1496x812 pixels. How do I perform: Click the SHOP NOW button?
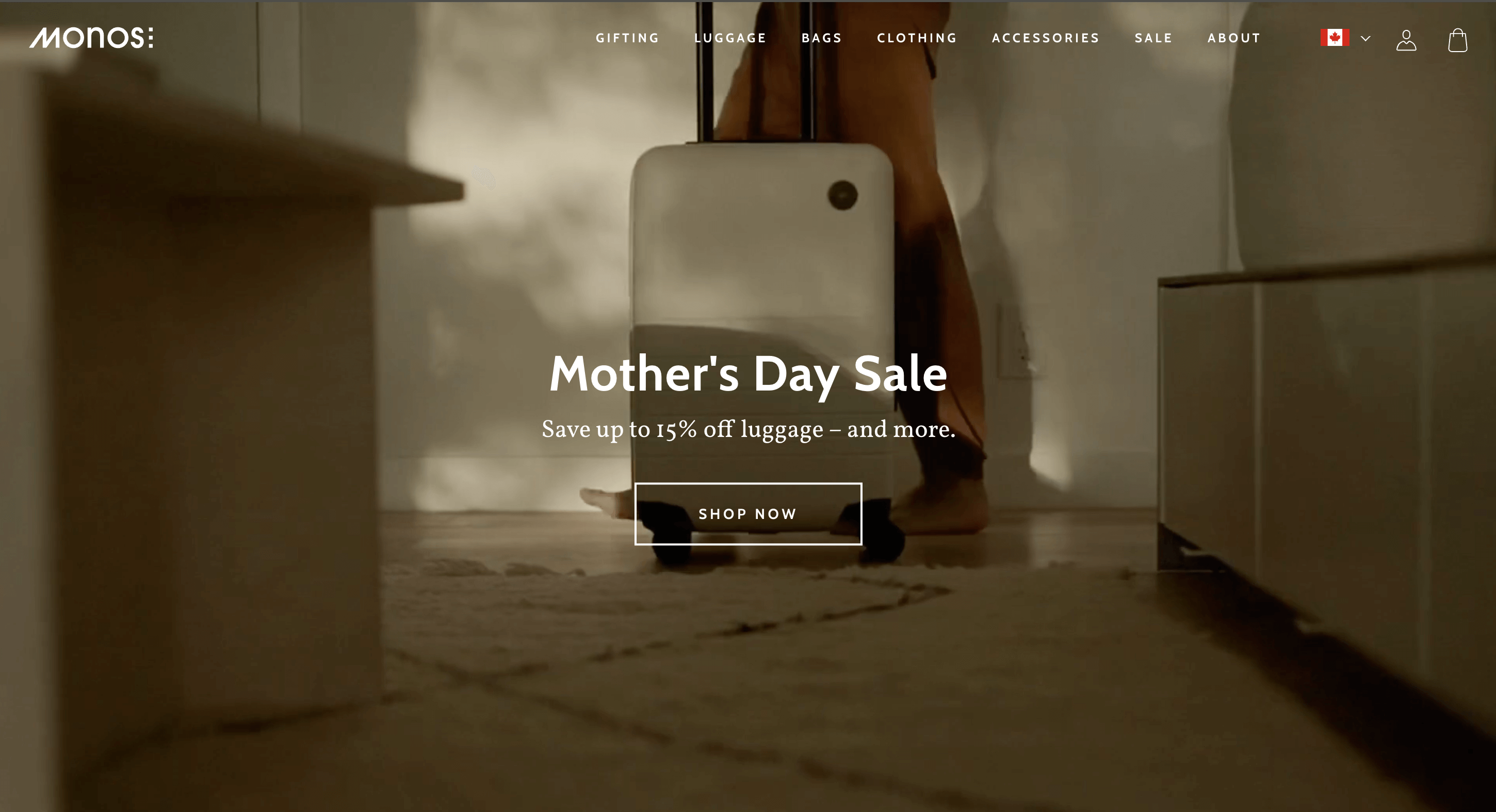[x=748, y=513]
